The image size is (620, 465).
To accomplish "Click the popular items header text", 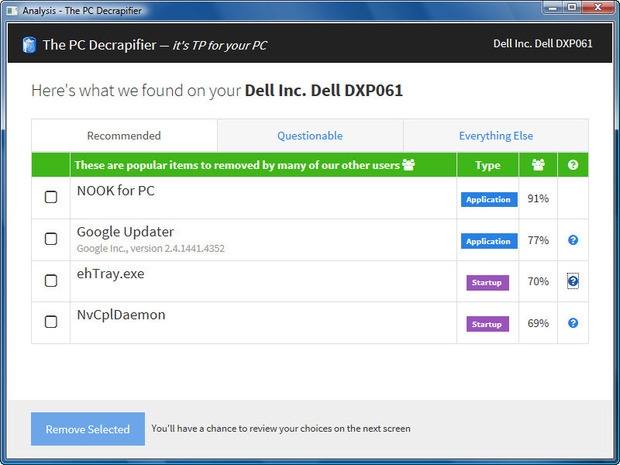I will (237, 165).
